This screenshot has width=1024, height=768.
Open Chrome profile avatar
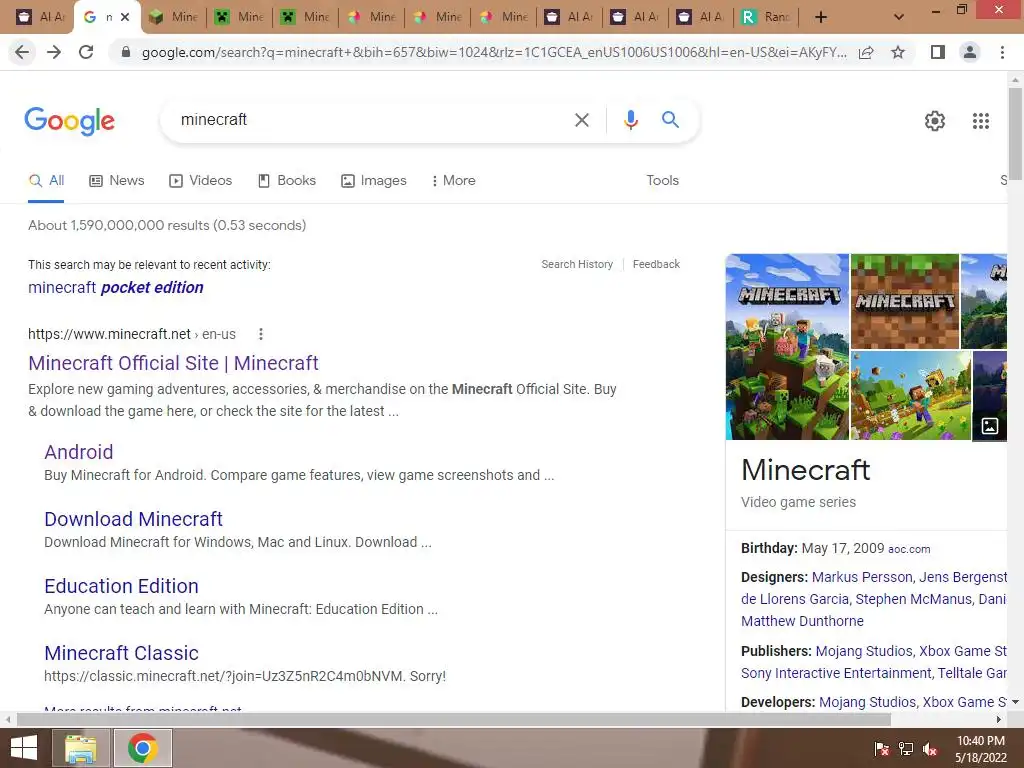[x=970, y=52]
